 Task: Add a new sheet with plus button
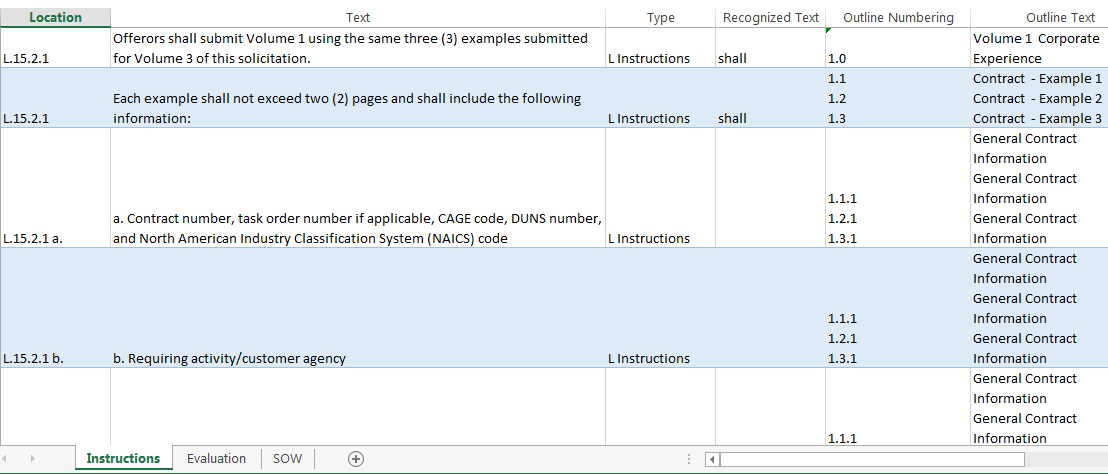click(x=355, y=458)
